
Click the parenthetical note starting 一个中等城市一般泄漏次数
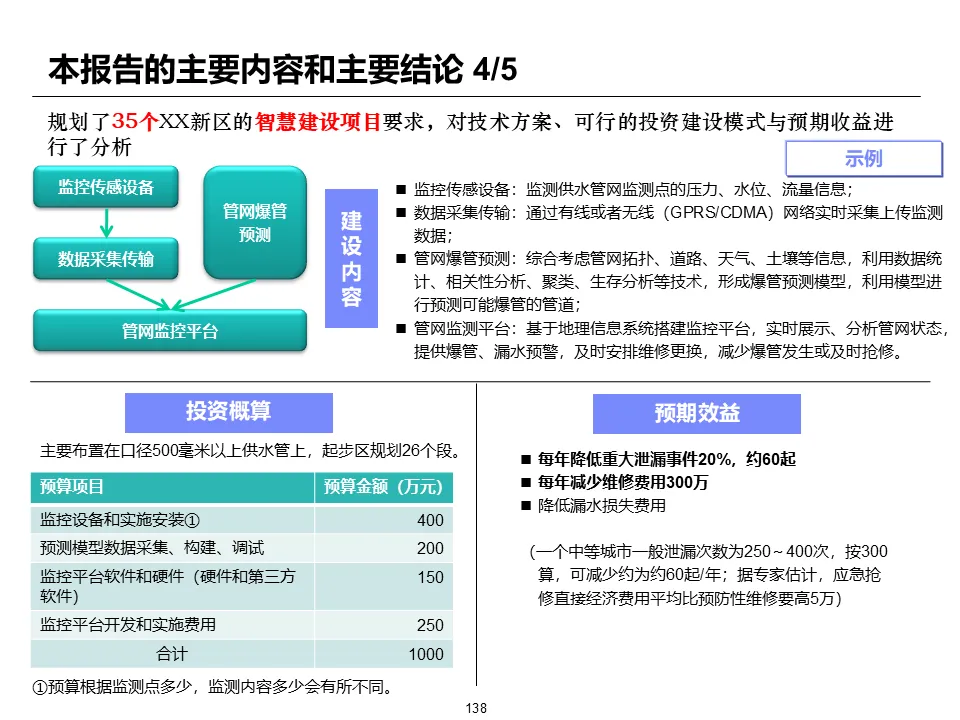click(708, 575)
